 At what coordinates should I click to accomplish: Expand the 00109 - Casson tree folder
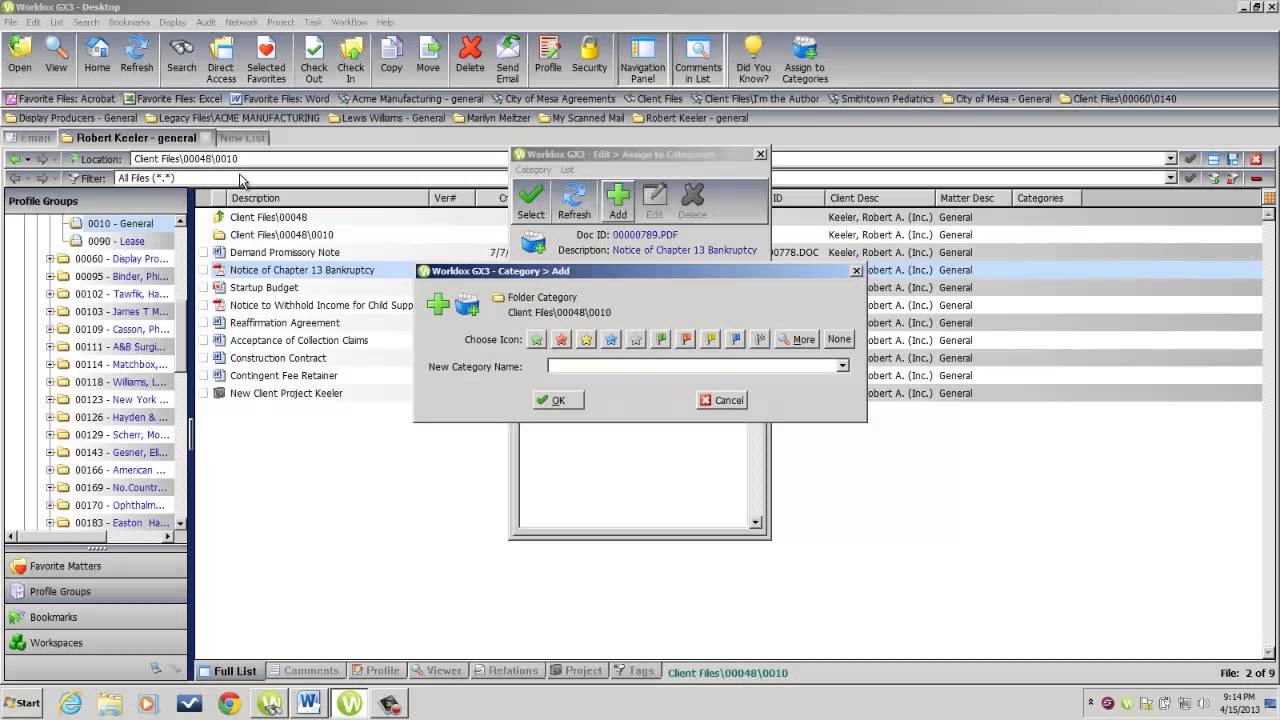point(50,329)
